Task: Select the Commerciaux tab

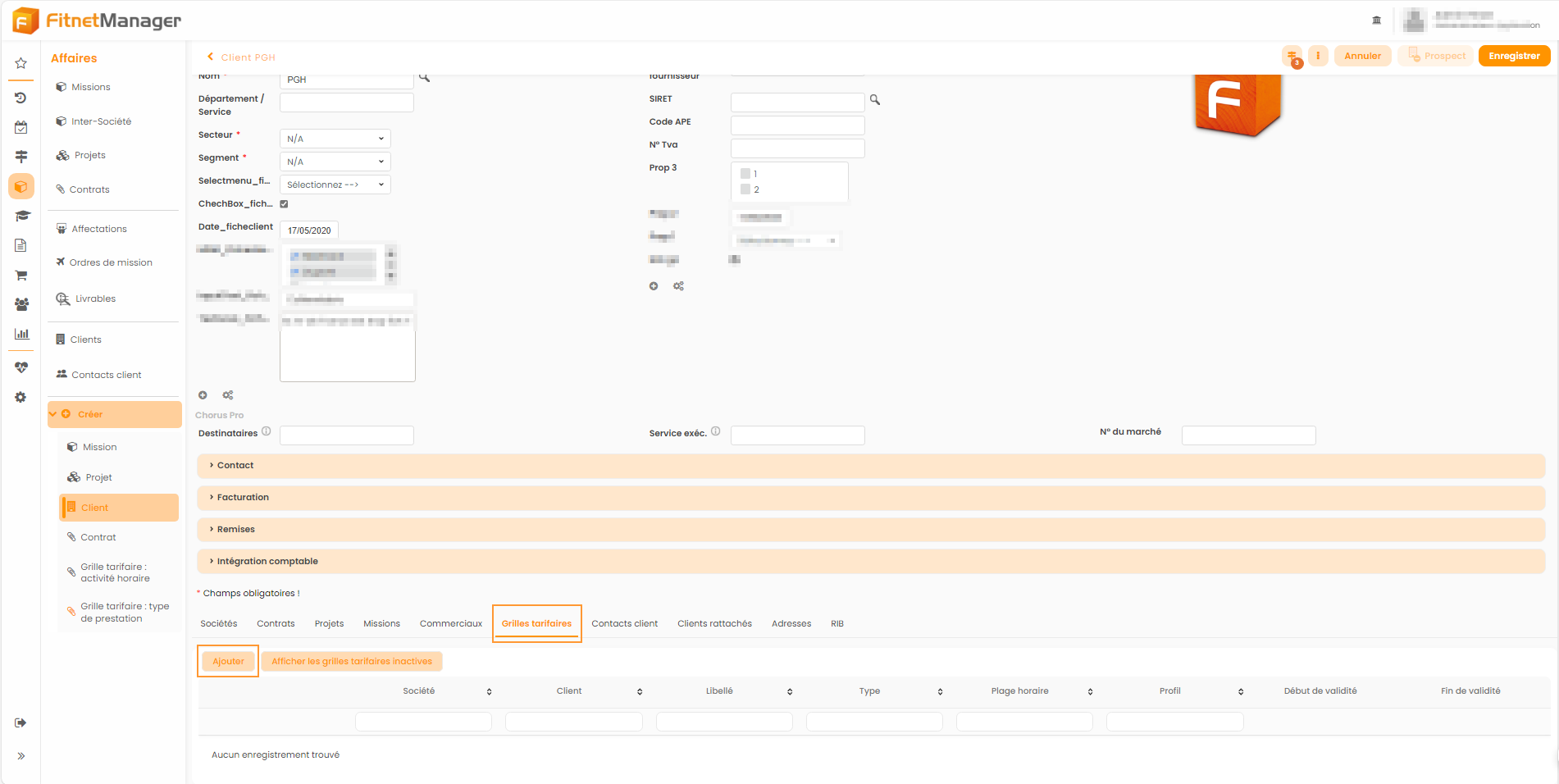Action: (450, 624)
